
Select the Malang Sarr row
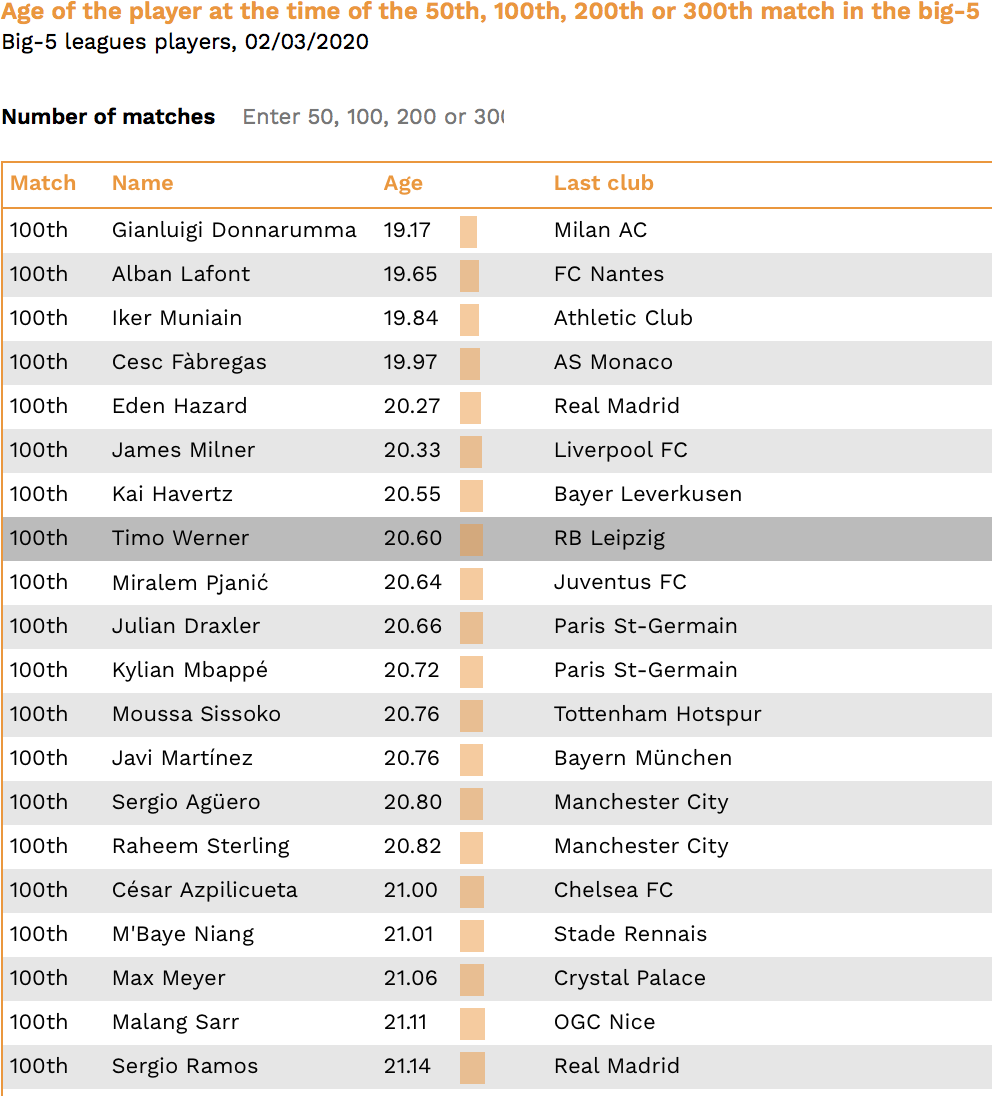497,1023
